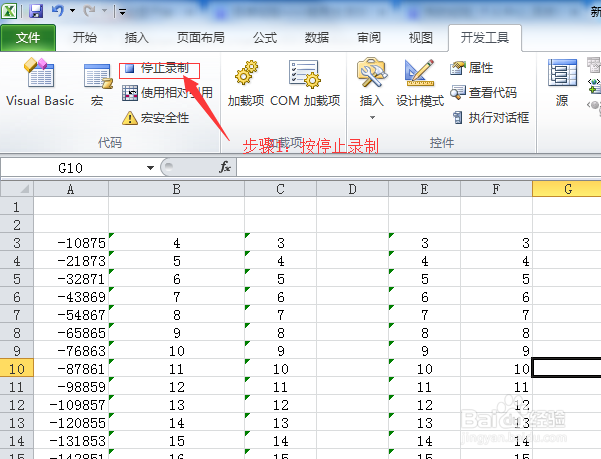Switch to the 视图 View tab

pyautogui.click(x=420, y=38)
